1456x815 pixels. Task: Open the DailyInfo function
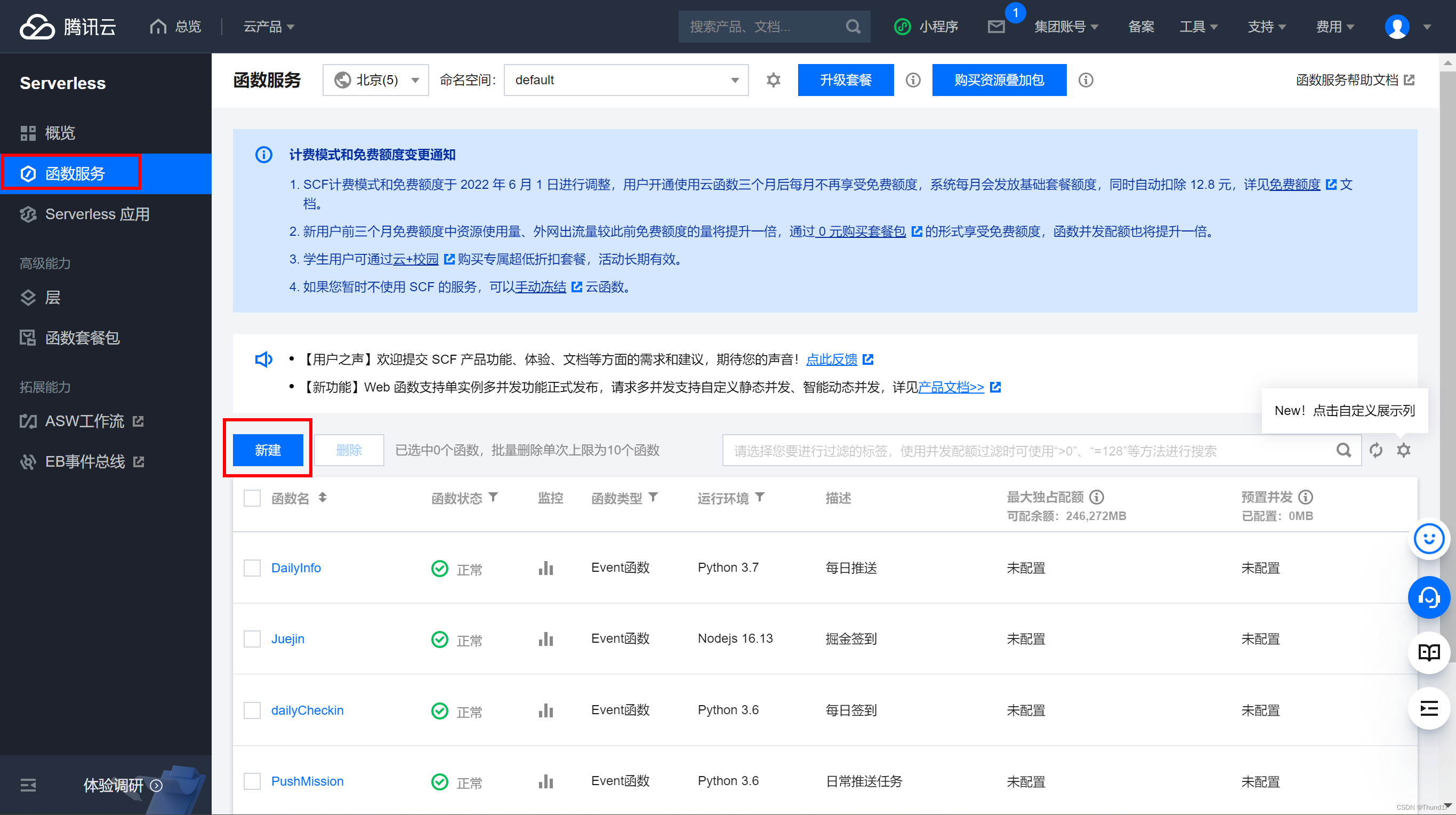[x=295, y=568]
